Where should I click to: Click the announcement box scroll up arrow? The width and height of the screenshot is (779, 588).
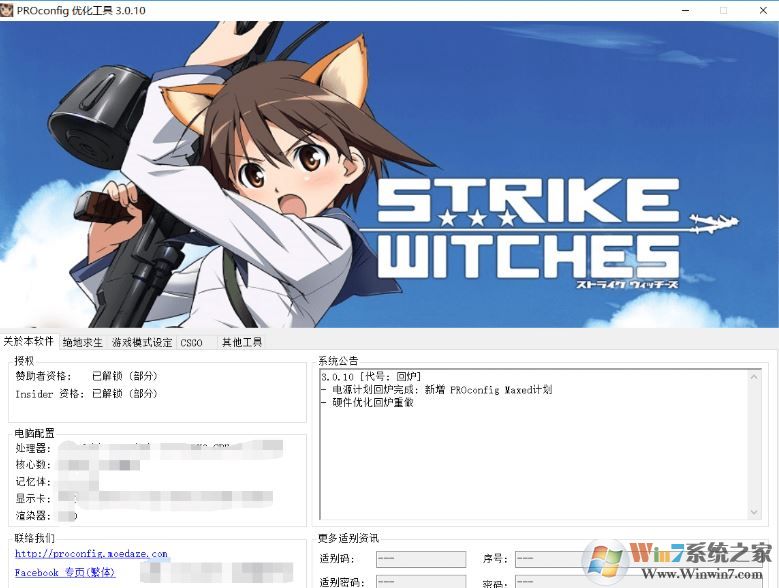pos(754,377)
